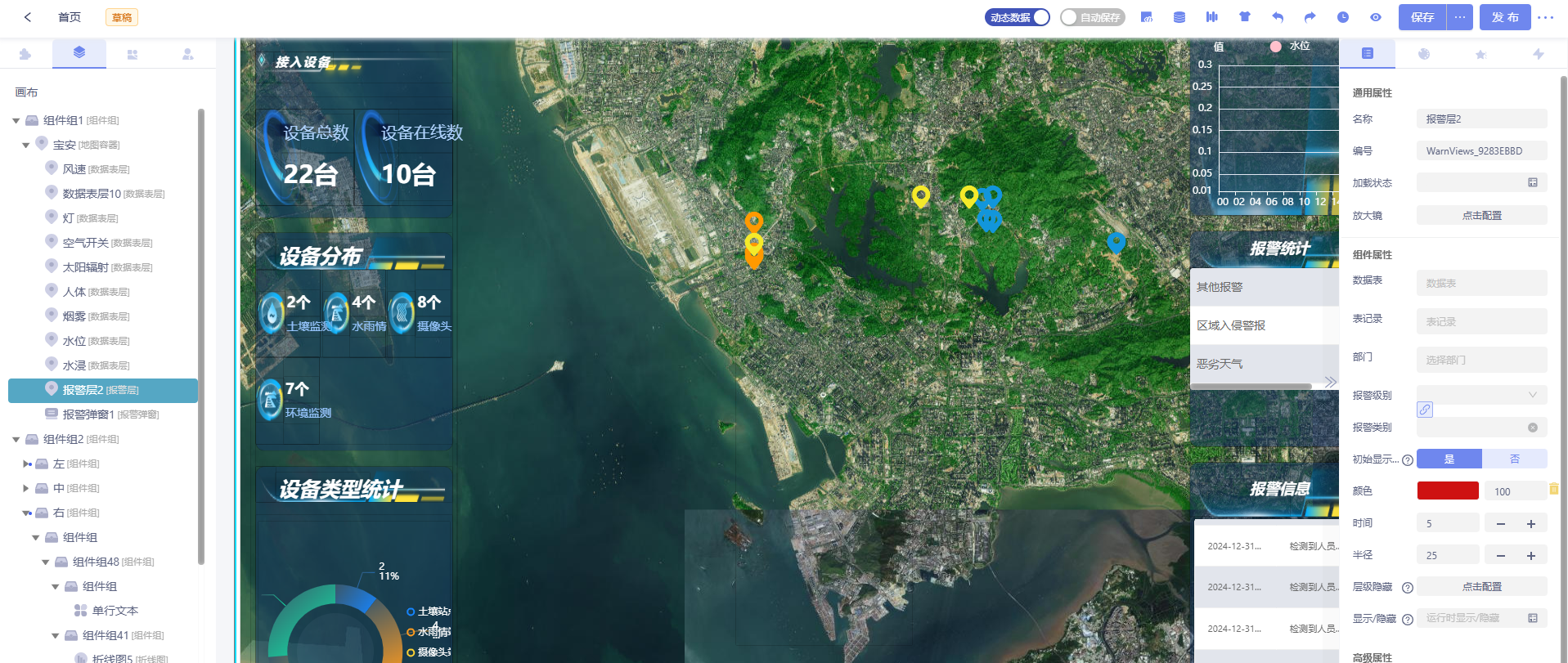Collapse the 右 component group
This screenshot has height=663, width=1568.
[27, 513]
